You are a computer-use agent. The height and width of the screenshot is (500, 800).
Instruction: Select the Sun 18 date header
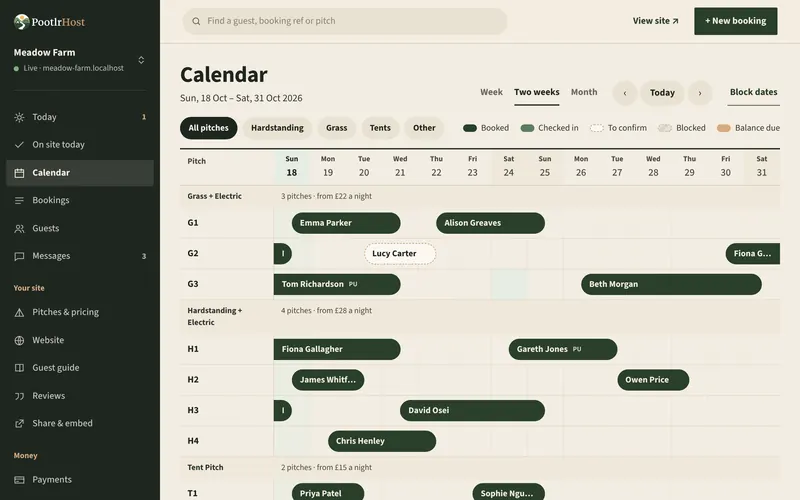click(x=292, y=166)
